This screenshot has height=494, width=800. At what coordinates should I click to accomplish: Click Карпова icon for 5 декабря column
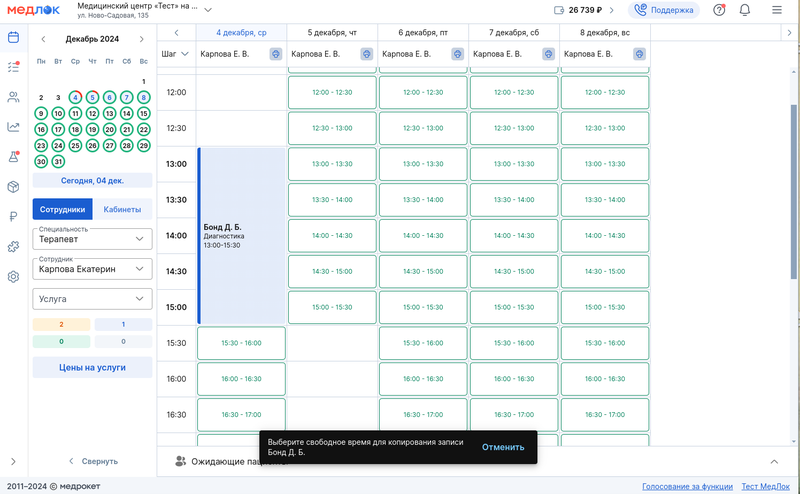(366, 54)
